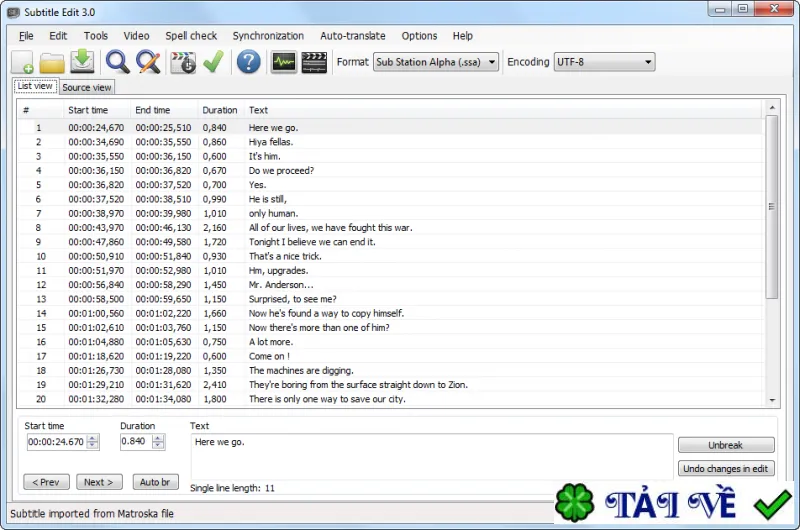The height and width of the screenshot is (530, 800).
Task: Click start time 00:01:29,210 cell
Action: click(x=96, y=385)
